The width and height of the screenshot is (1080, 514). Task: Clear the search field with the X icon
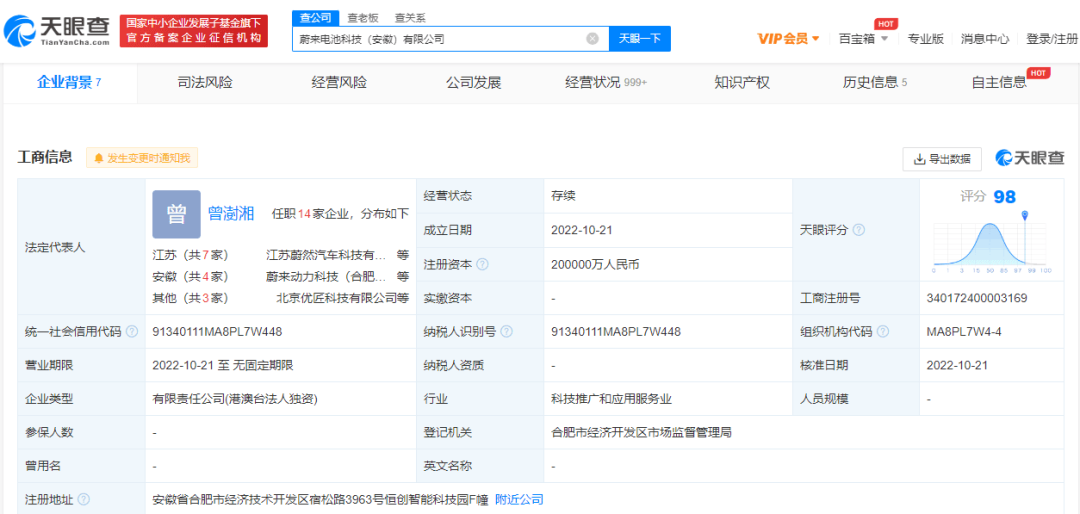(592, 39)
